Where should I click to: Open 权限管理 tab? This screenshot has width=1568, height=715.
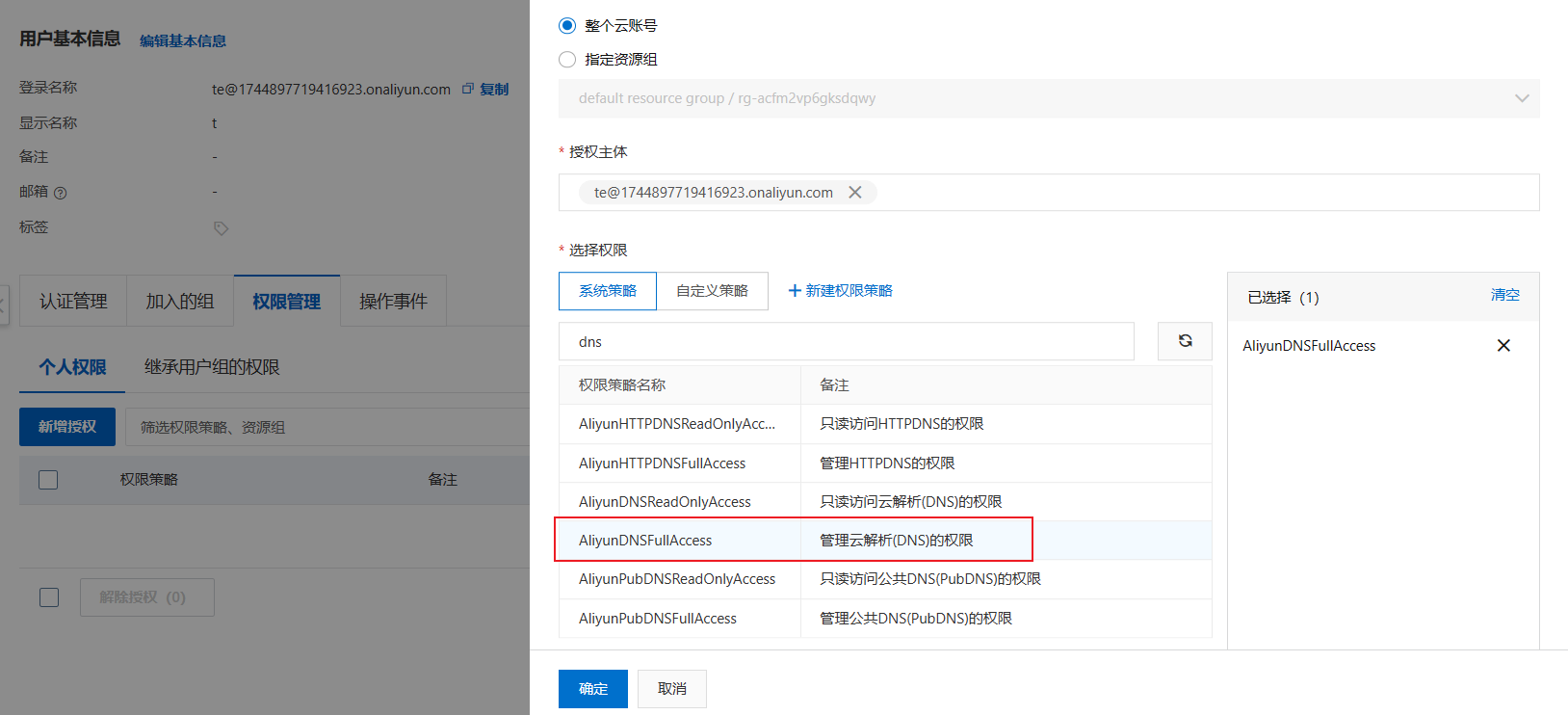click(x=287, y=302)
